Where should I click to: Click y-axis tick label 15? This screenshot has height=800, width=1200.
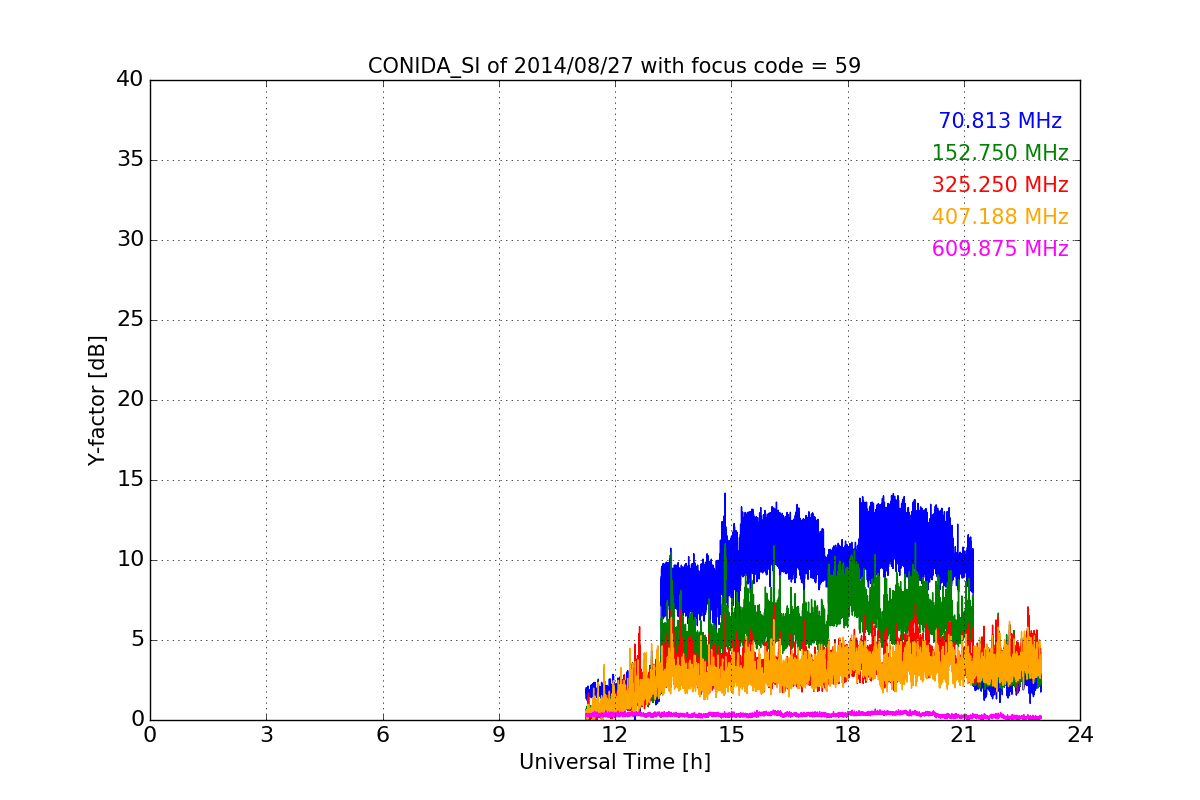(x=130, y=480)
